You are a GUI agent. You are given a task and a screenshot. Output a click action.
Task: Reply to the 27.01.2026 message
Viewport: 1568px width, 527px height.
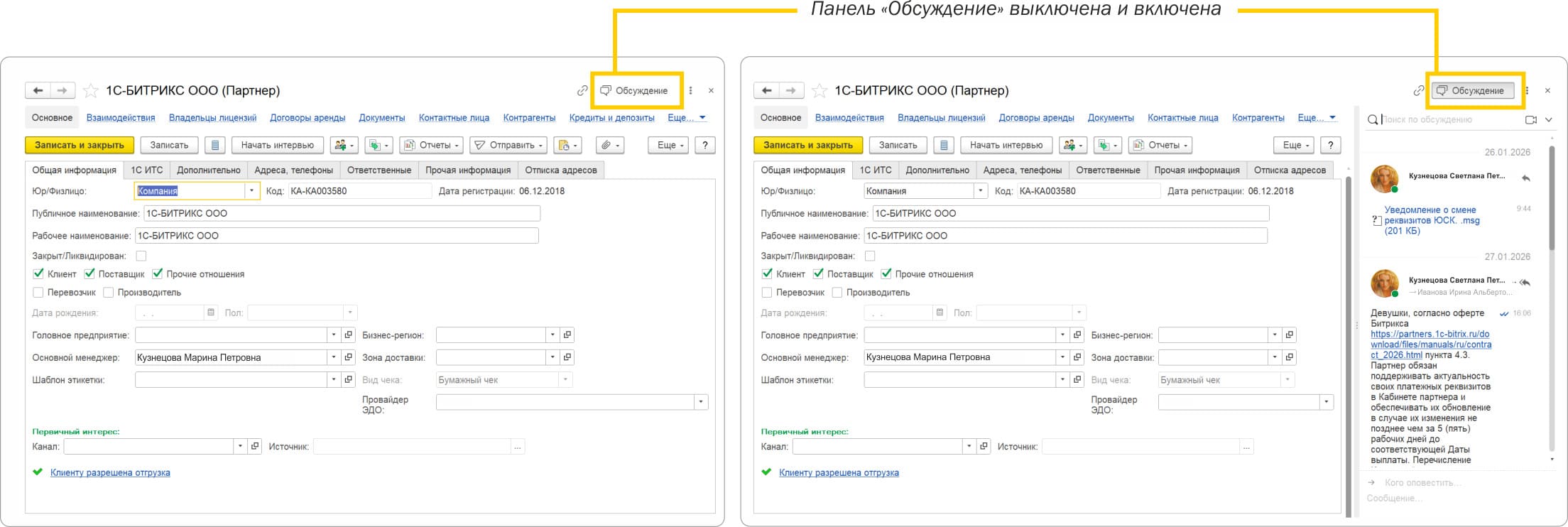tap(1525, 283)
